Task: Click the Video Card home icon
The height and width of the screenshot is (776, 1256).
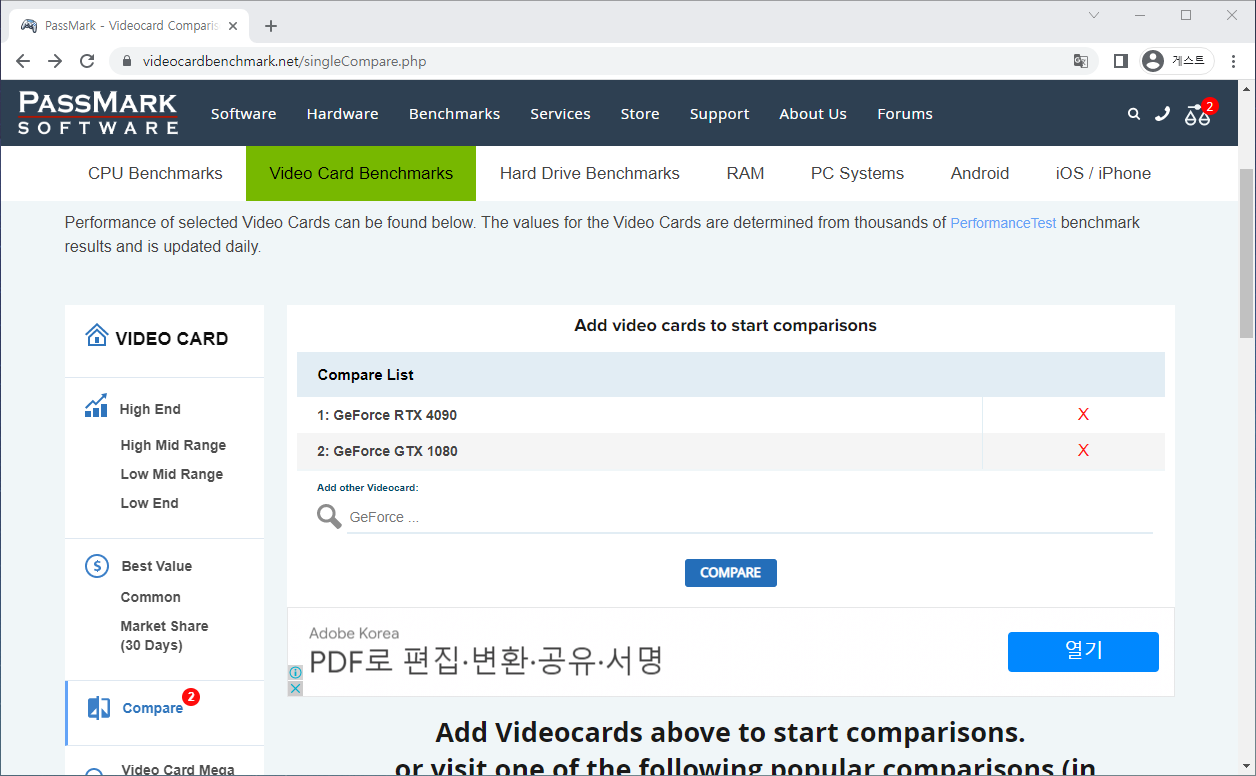Action: 97,335
